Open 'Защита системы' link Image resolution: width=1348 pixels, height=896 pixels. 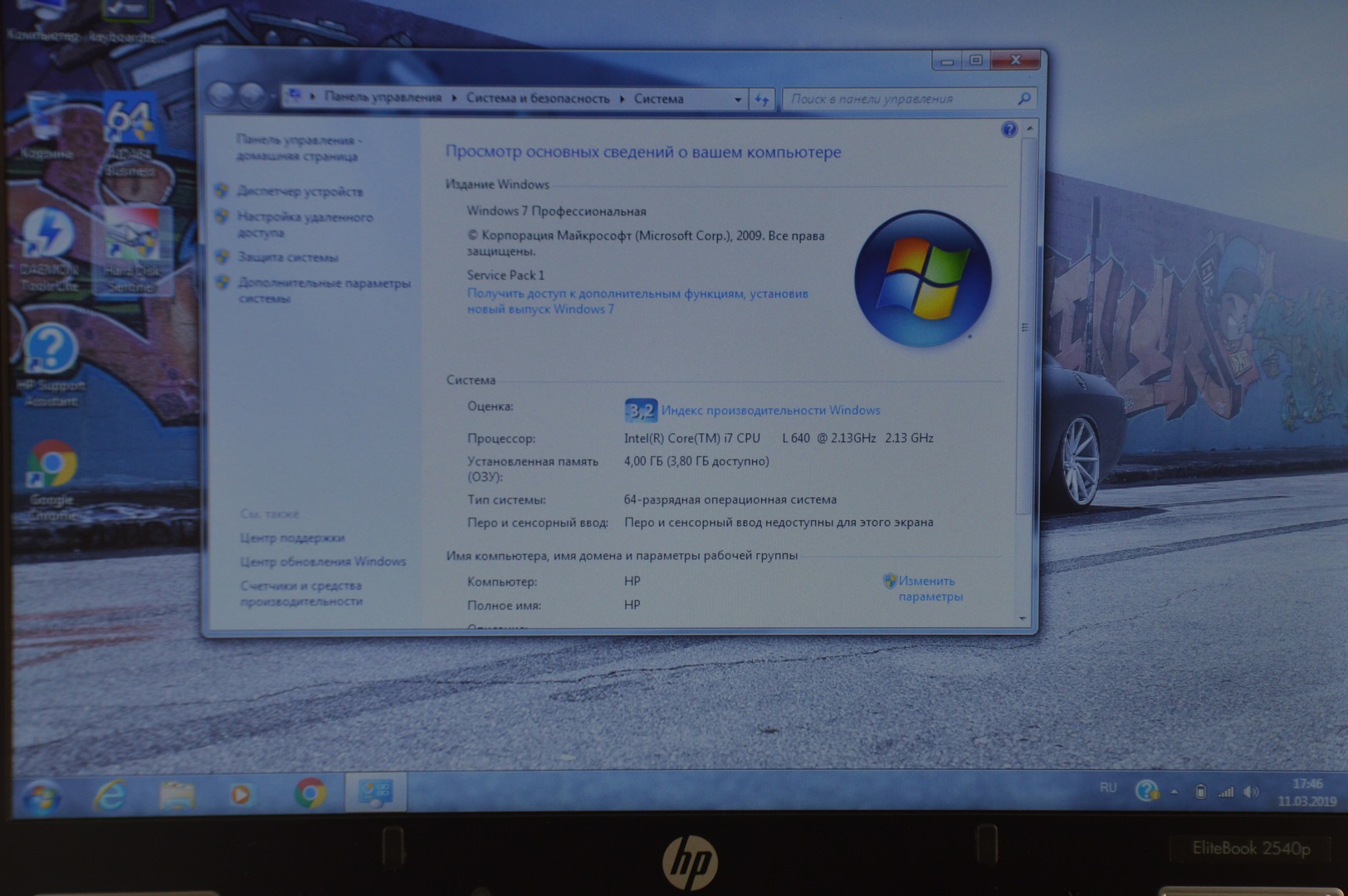(x=288, y=257)
